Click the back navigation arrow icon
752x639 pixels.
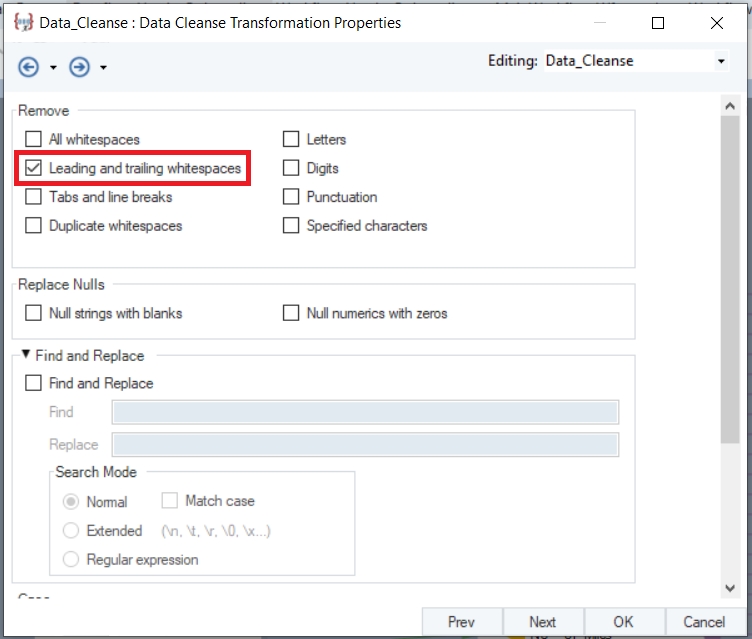28,67
